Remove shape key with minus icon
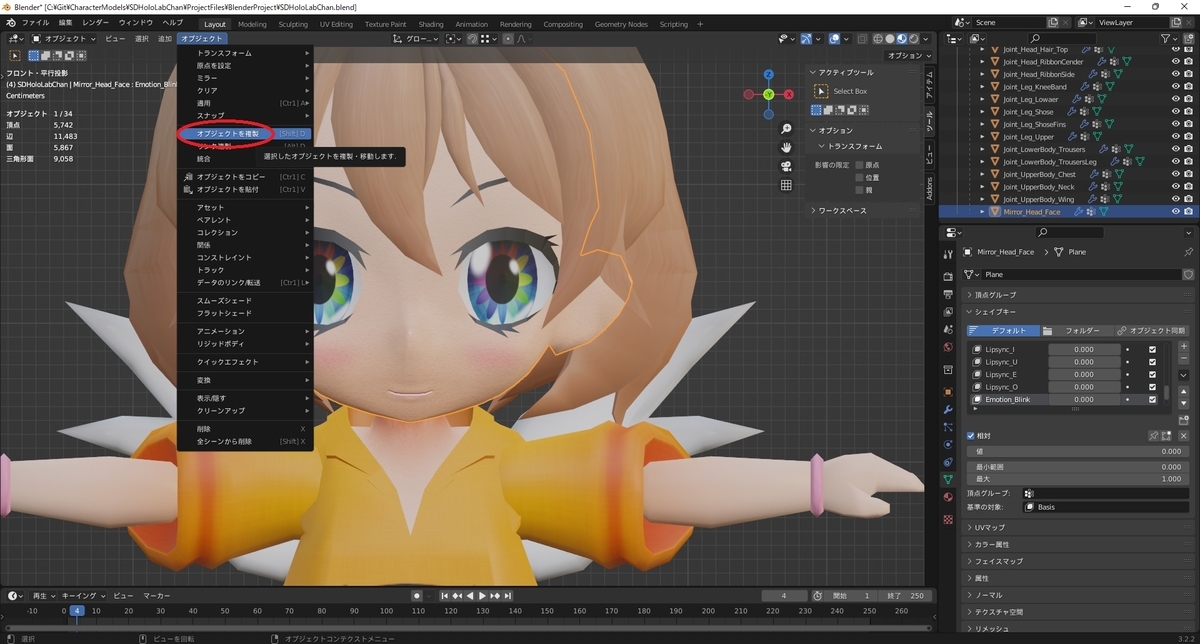The height and width of the screenshot is (644, 1200). (1184, 357)
